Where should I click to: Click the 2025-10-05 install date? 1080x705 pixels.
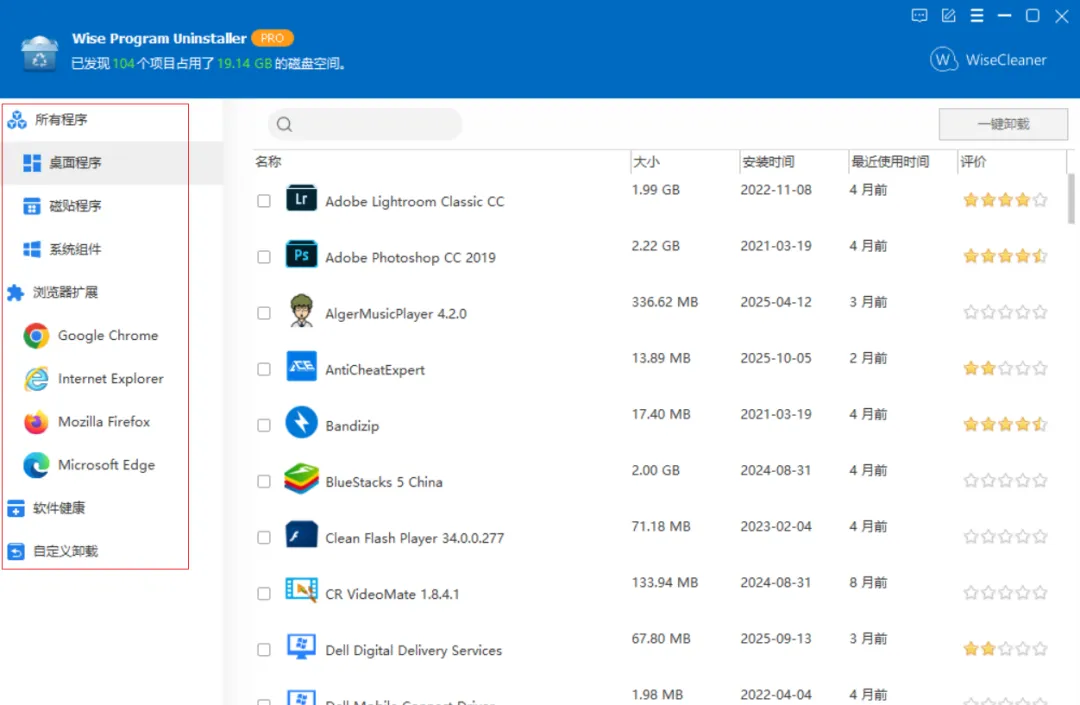pyautogui.click(x=776, y=358)
